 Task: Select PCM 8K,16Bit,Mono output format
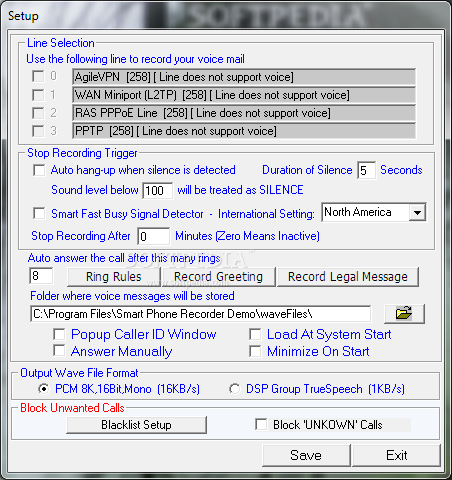click(43, 389)
